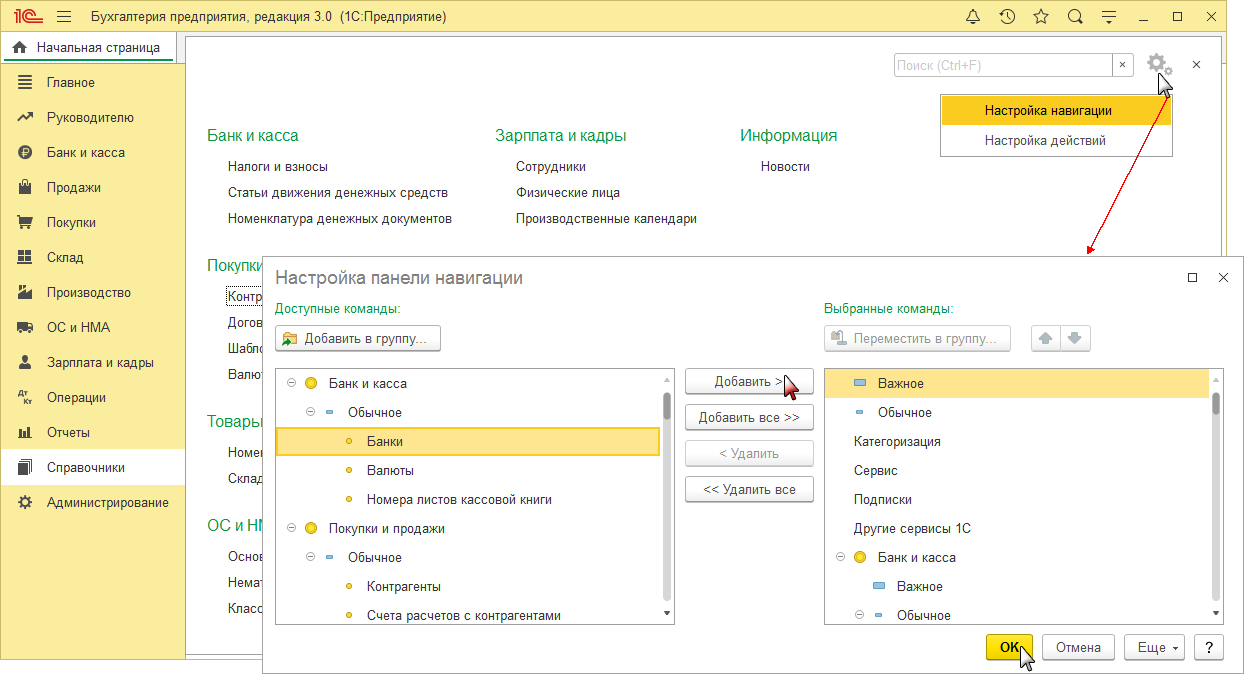Click the Склад sidebar icon
This screenshot has height=676, width=1245.
coord(25,257)
